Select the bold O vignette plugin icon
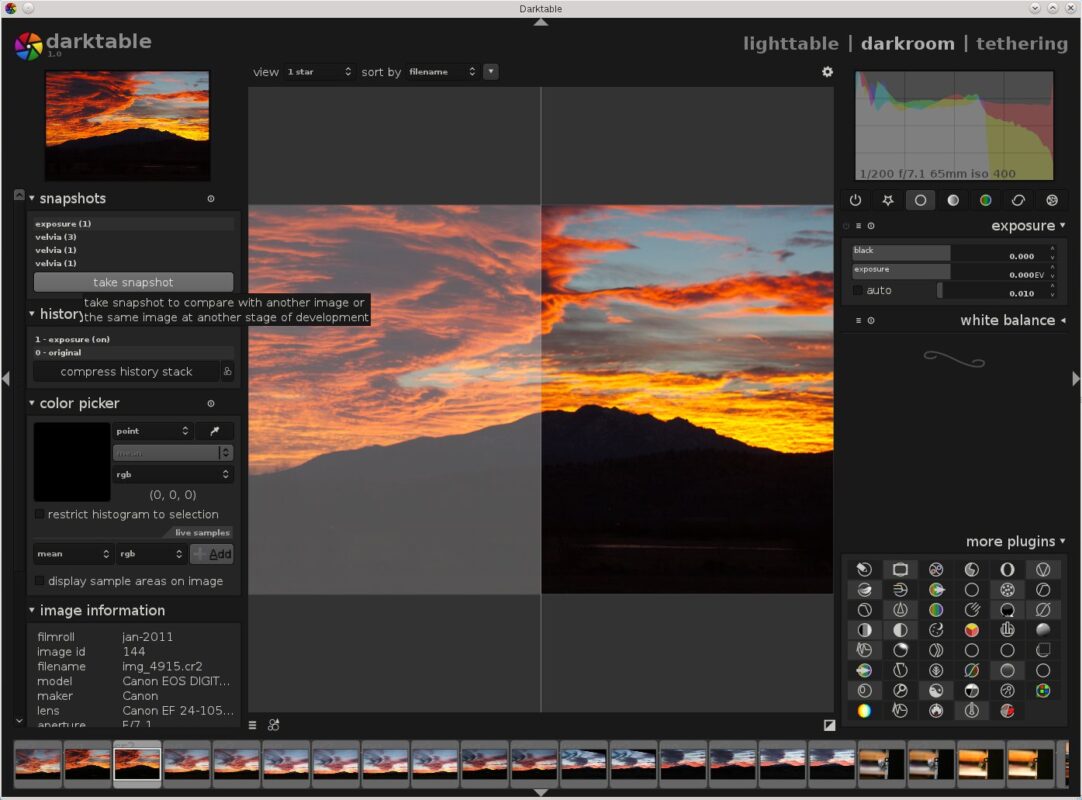Image resolution: width=1082 pixels, height=800 pixels. point(1007,569)
